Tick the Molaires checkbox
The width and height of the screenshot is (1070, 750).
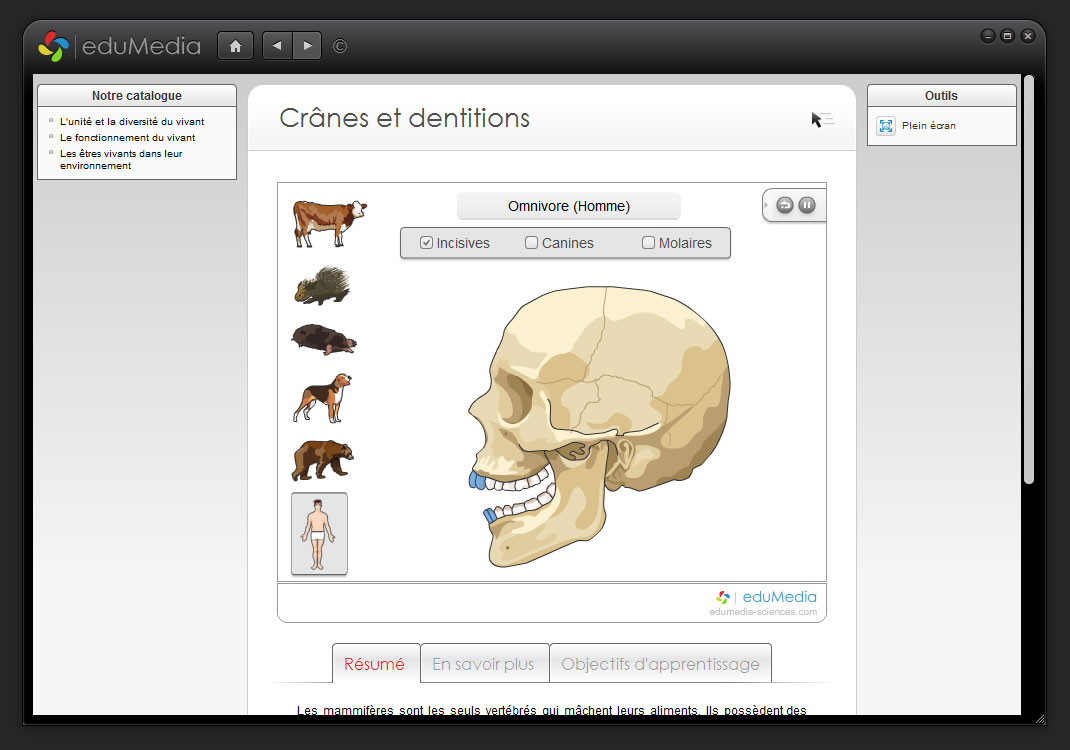pos(648,243)
